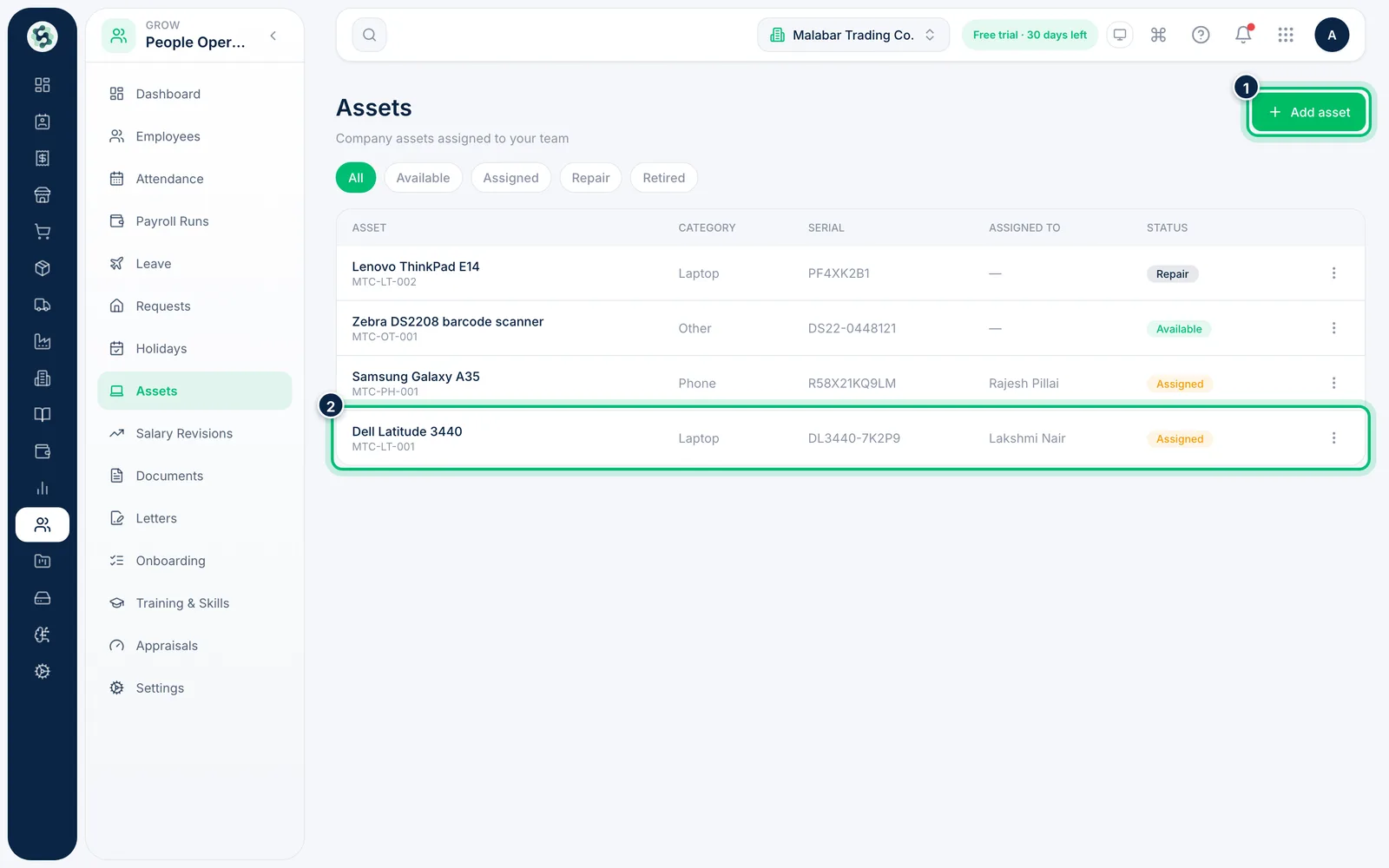Filter assets by Assigned tab

pyautogui.click(x=510, y=178)
